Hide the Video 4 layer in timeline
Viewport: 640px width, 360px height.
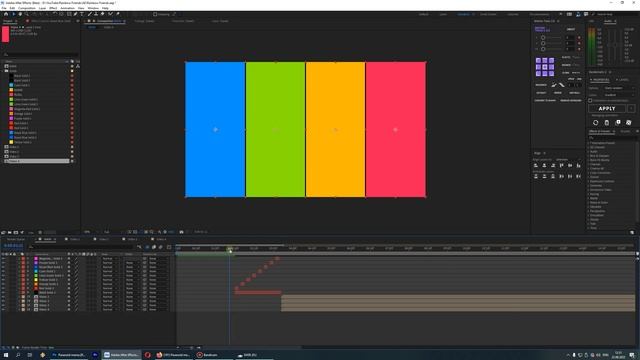click(3, 309)
